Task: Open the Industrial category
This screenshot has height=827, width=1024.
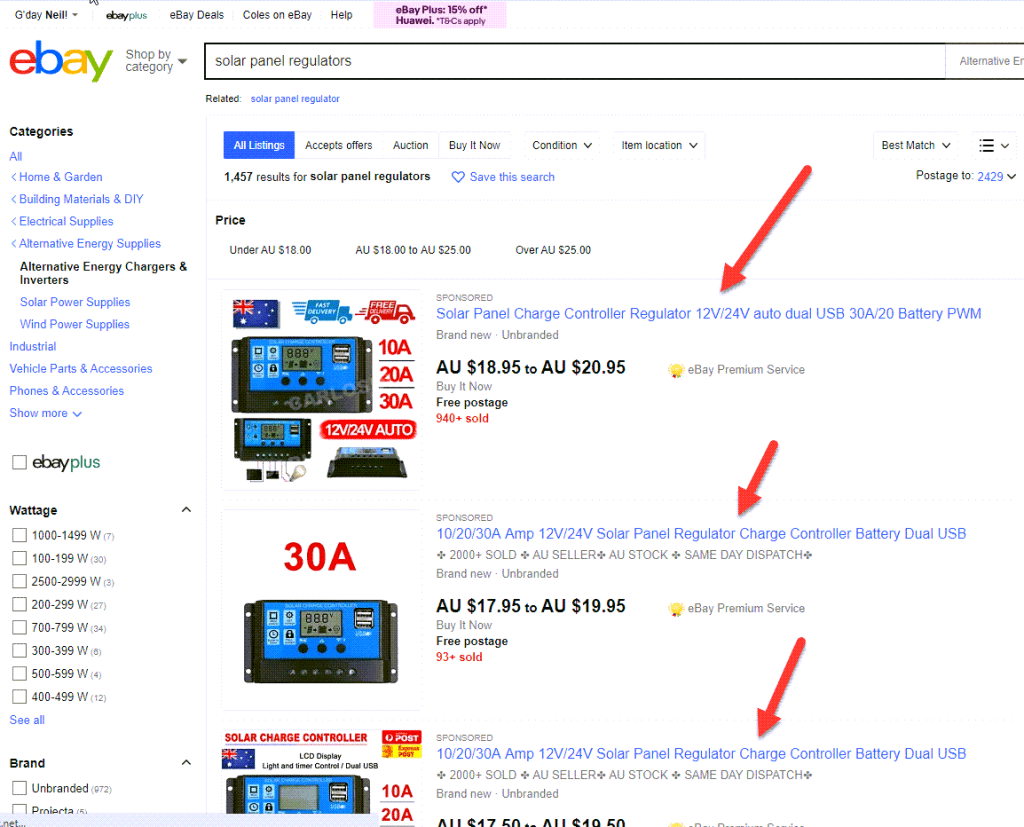Action: [33, 347]
